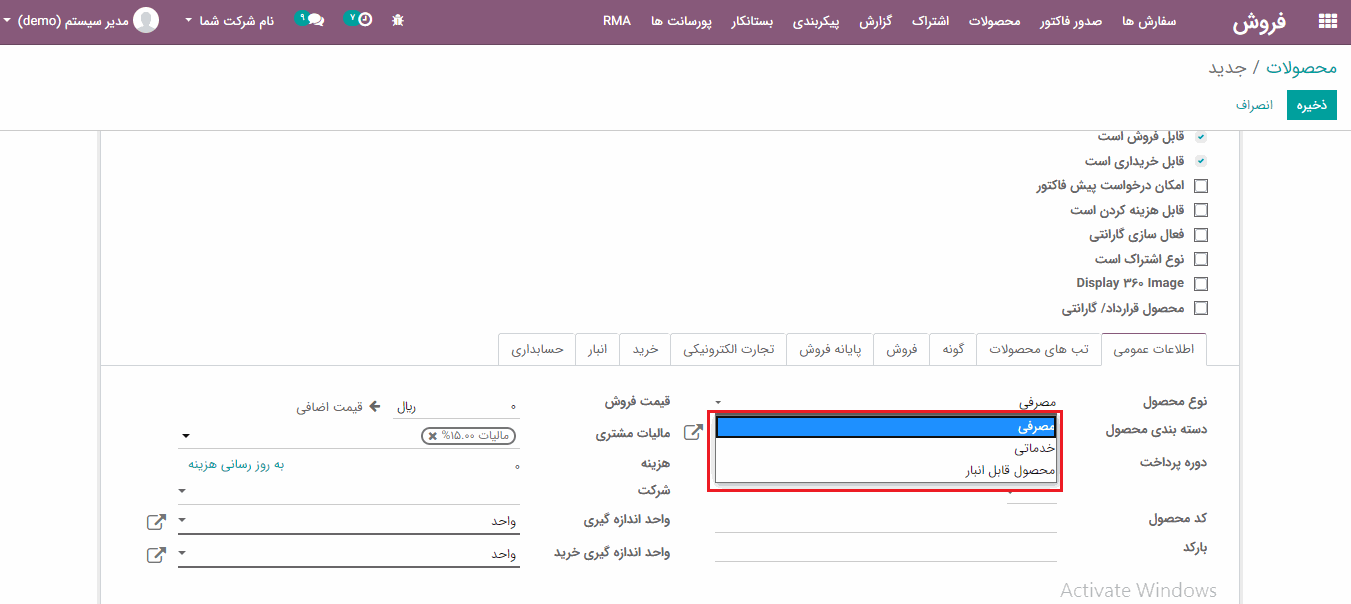Enable امکان درخواست پیش فاکتور checkbox
Viewport: 1351px width, 604px height.
pyautogui.click(x=1201, y=186)
